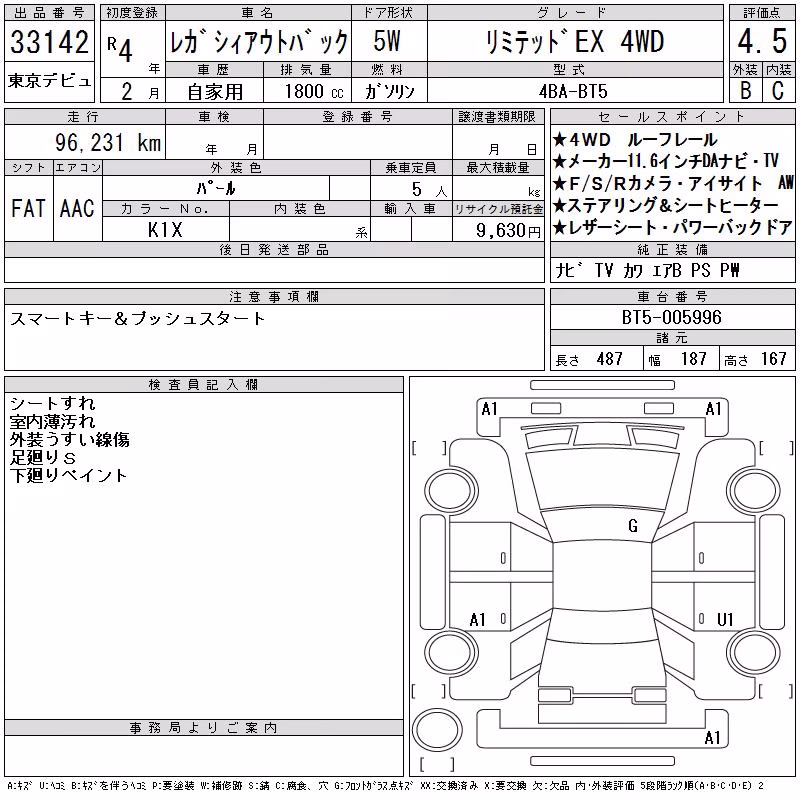This screenshot has height=800, width=800.
Task: Select the mileage '96,231 km'
Action: [108, 143]
